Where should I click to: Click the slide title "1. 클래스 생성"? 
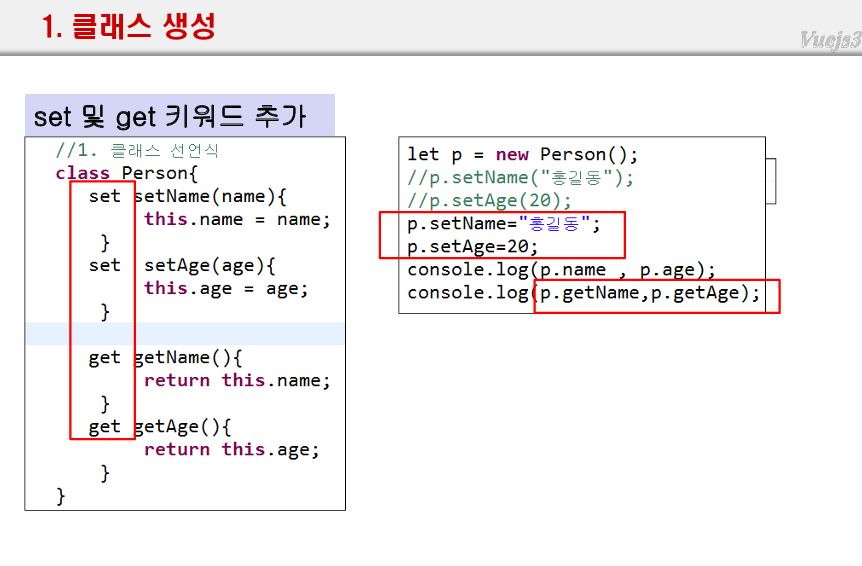point(129,26)
